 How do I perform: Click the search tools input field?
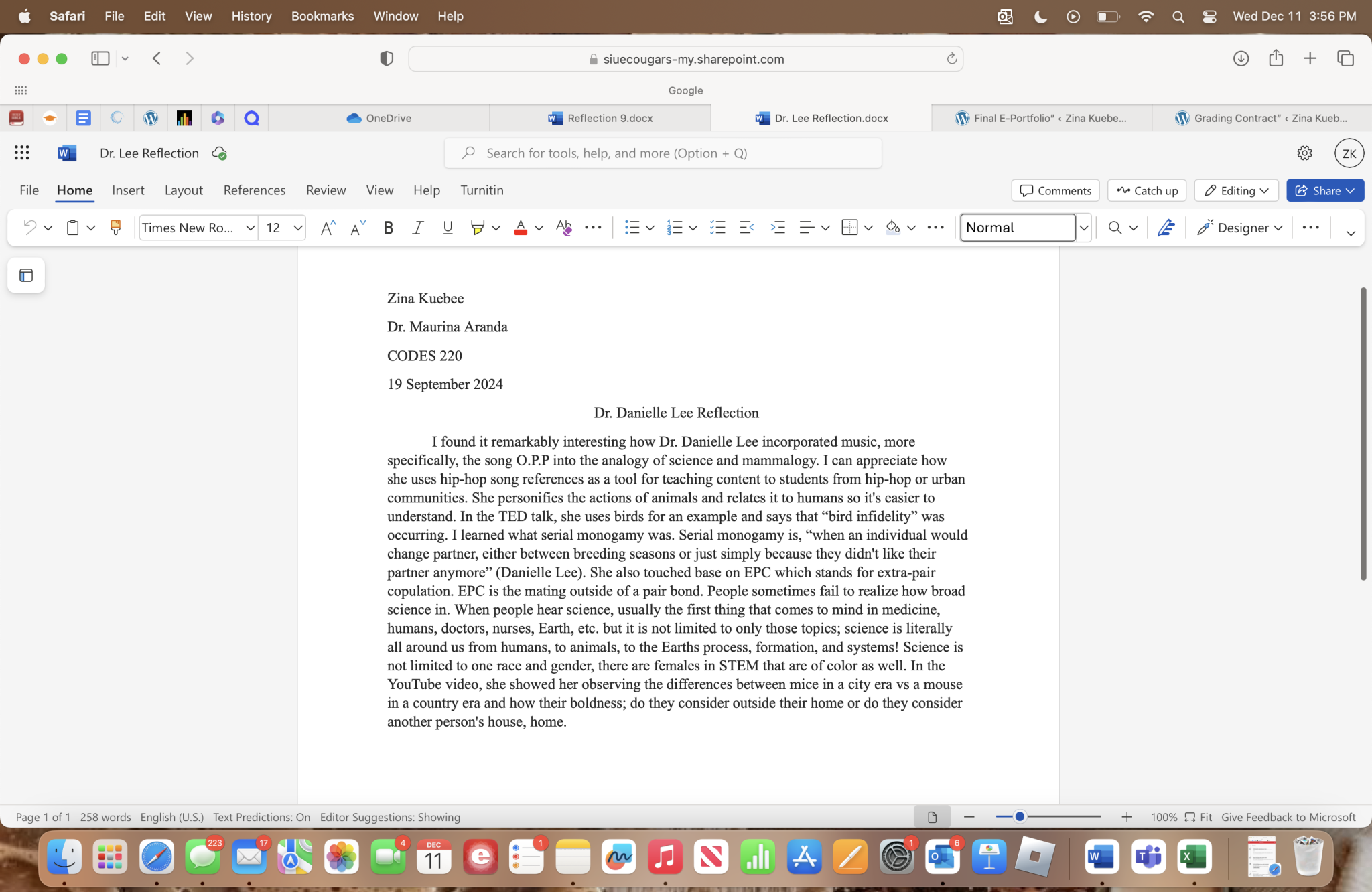663,153
